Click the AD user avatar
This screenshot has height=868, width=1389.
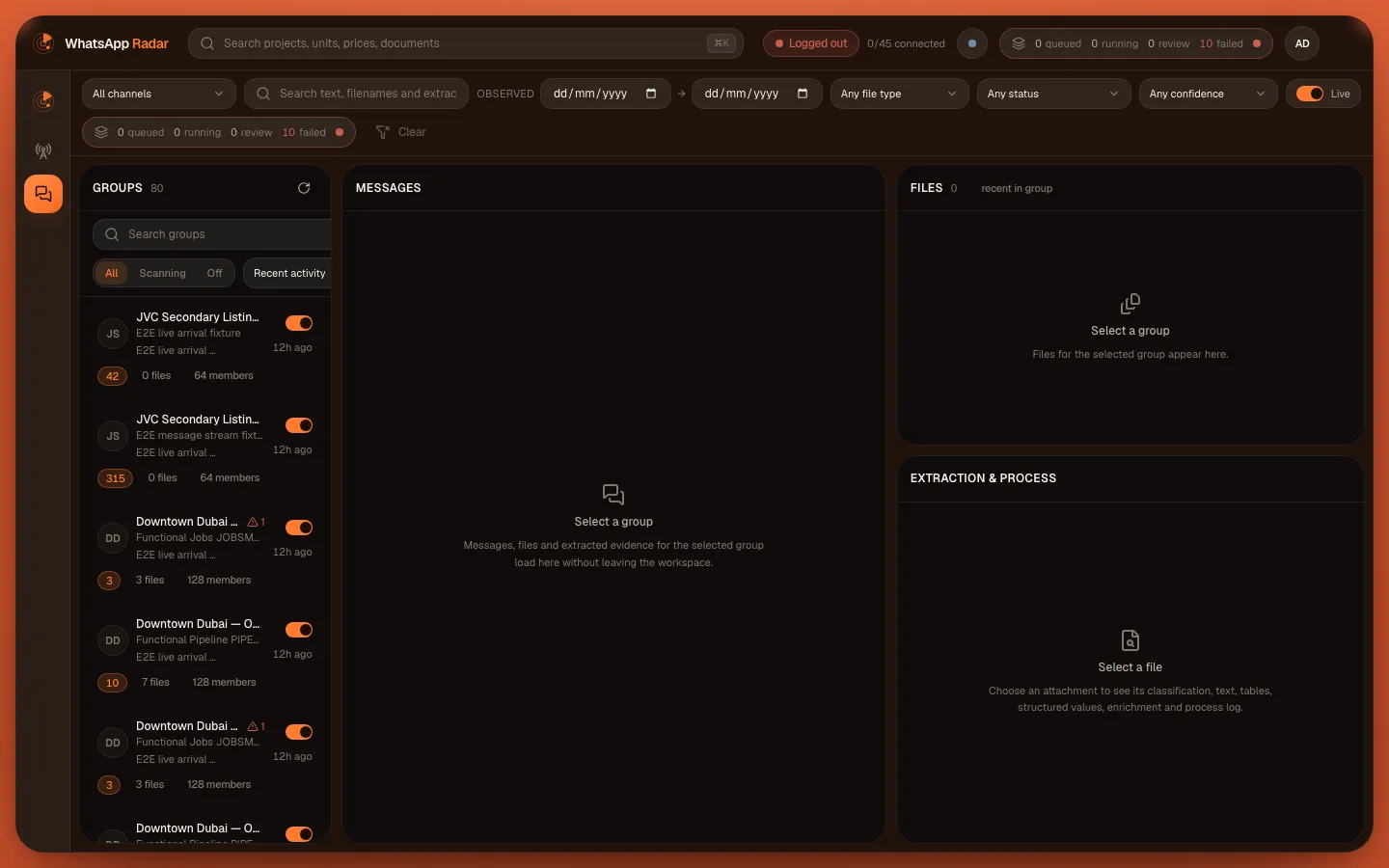(1302, 43)
